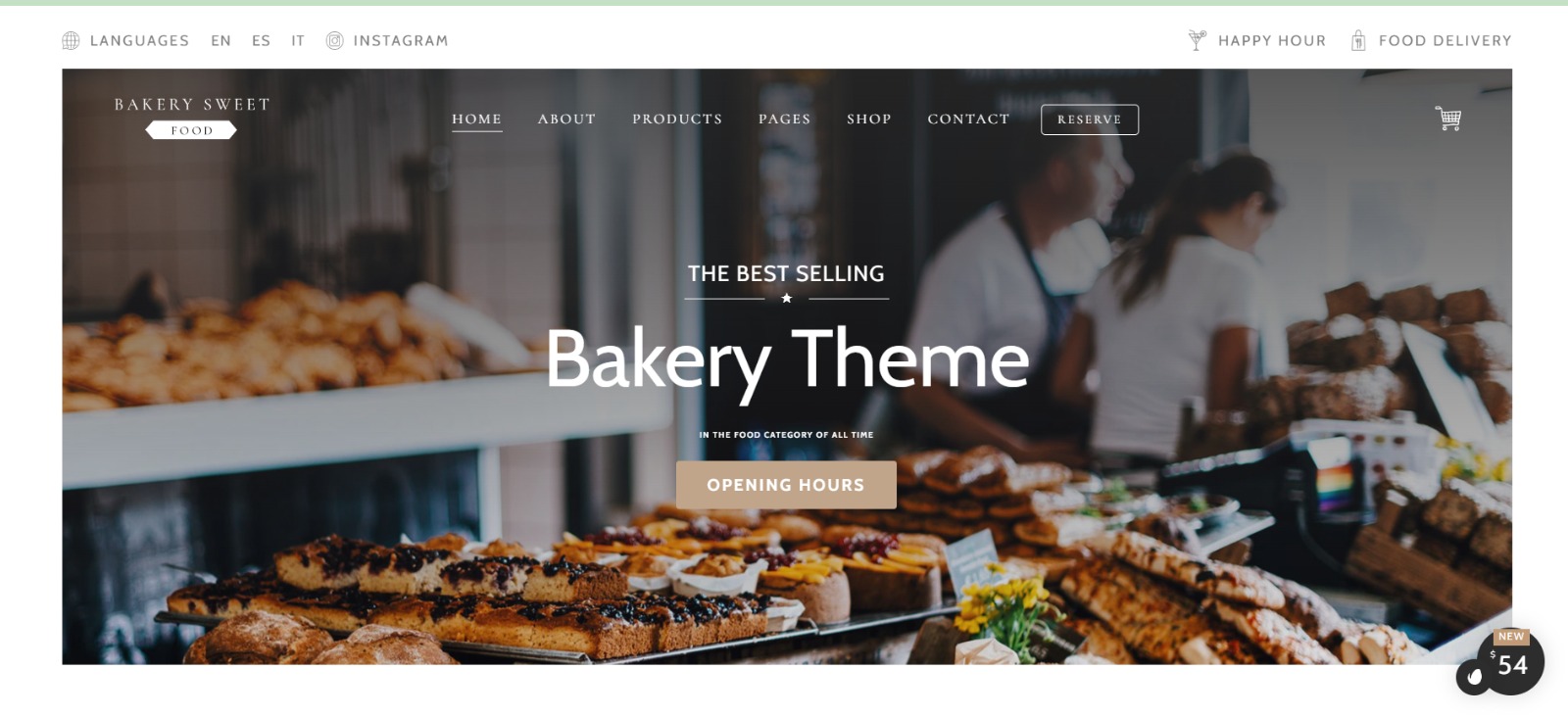The image size is (1568, 717).
Task: Click the Bakery Sweet Food logo
Action: [x=192, y=118]
